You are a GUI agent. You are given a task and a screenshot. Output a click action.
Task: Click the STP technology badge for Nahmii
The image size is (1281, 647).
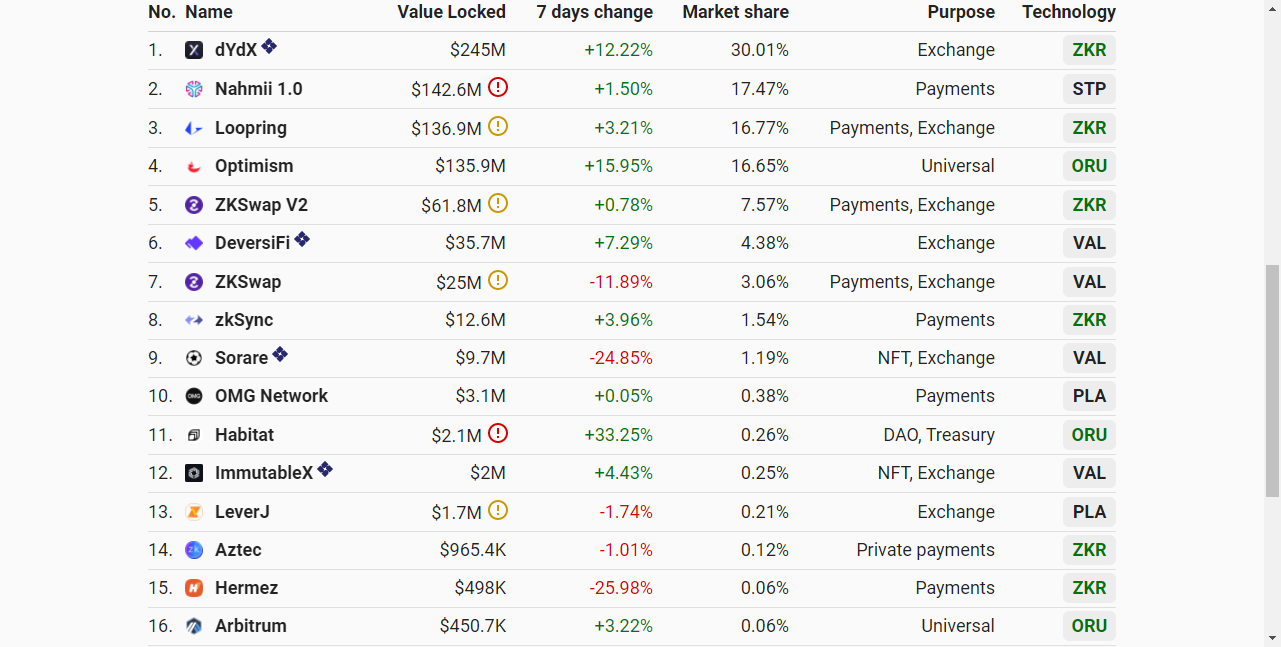click(x=1089, y=89)
